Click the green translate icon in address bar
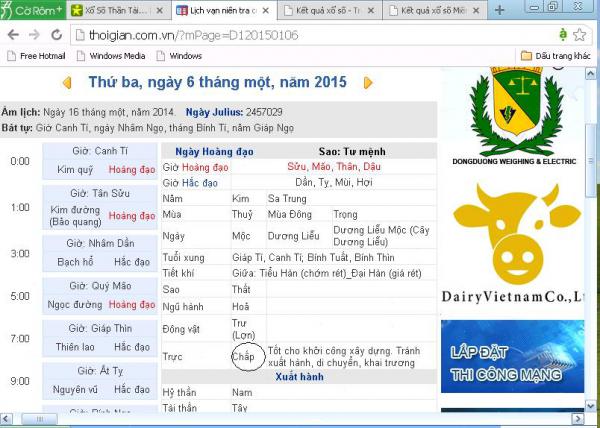 point(563,34)
